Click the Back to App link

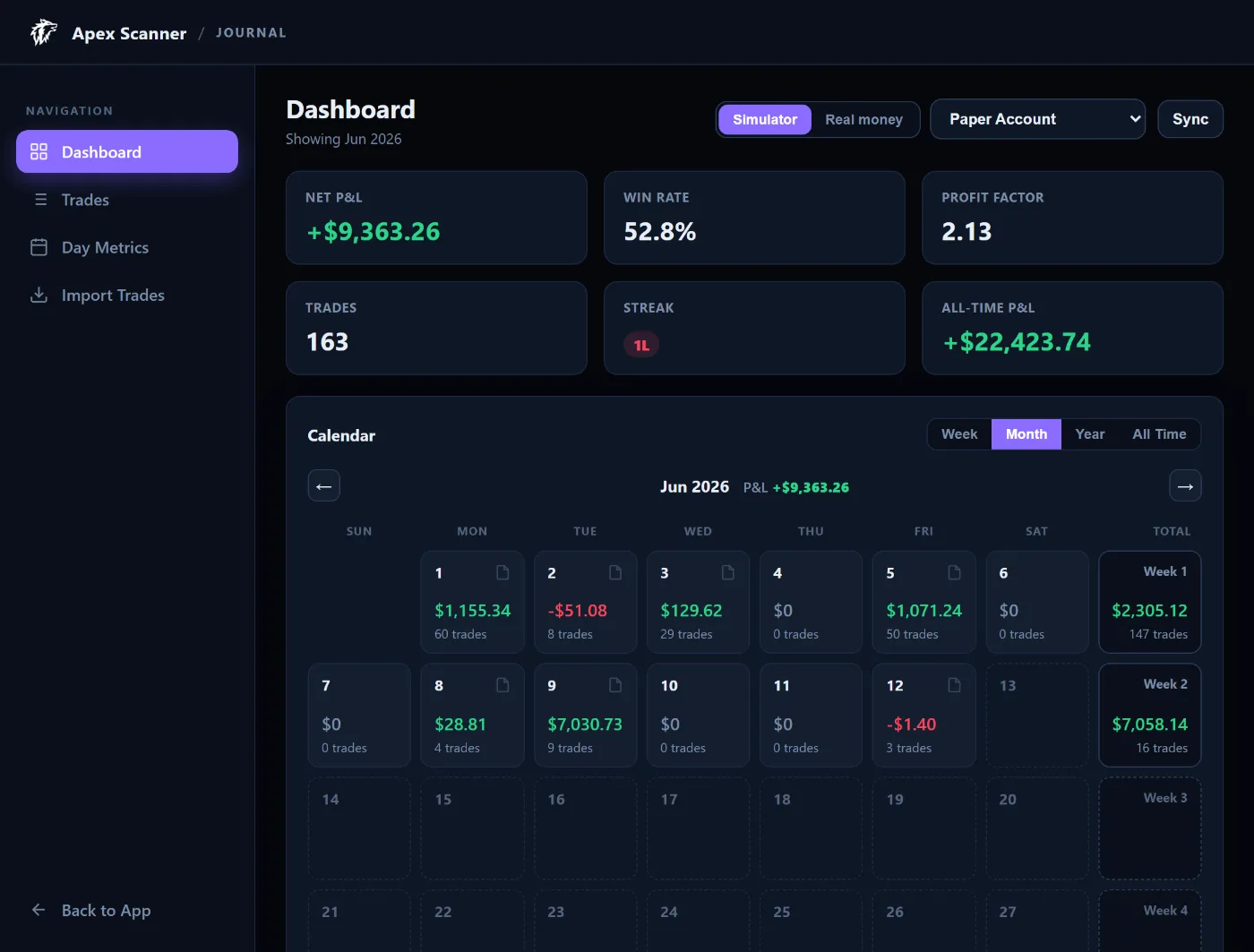pyautogui.click(x=106, y=910)
